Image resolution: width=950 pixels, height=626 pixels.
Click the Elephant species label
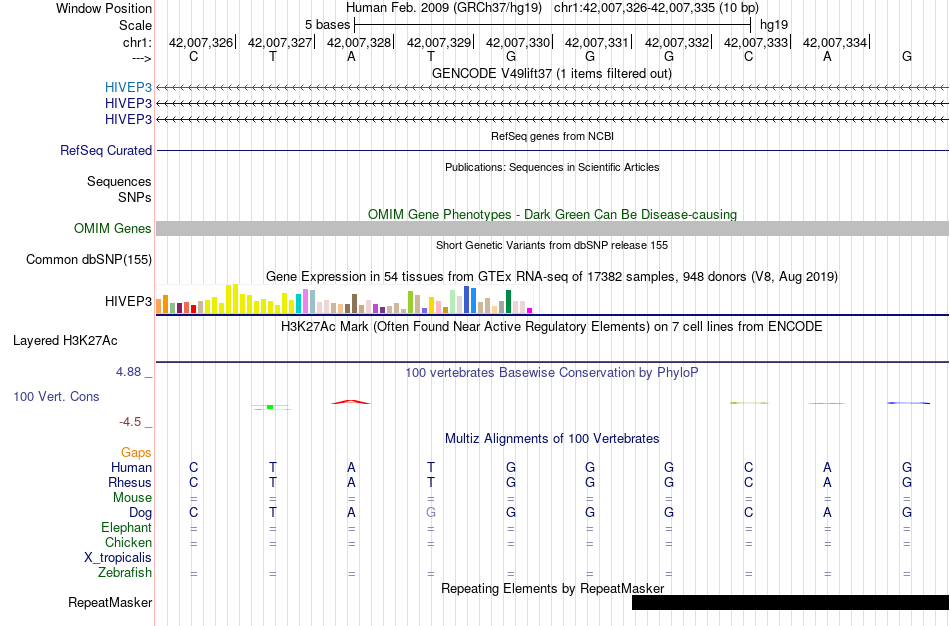click(x=126, y=528)
